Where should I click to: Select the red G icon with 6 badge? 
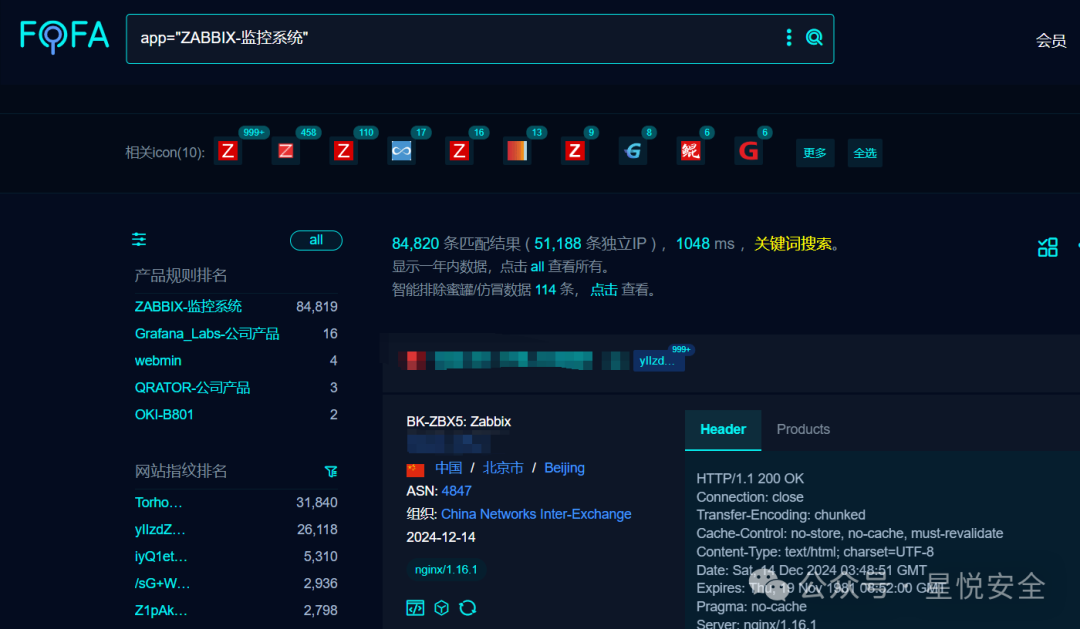coord(749,151)
